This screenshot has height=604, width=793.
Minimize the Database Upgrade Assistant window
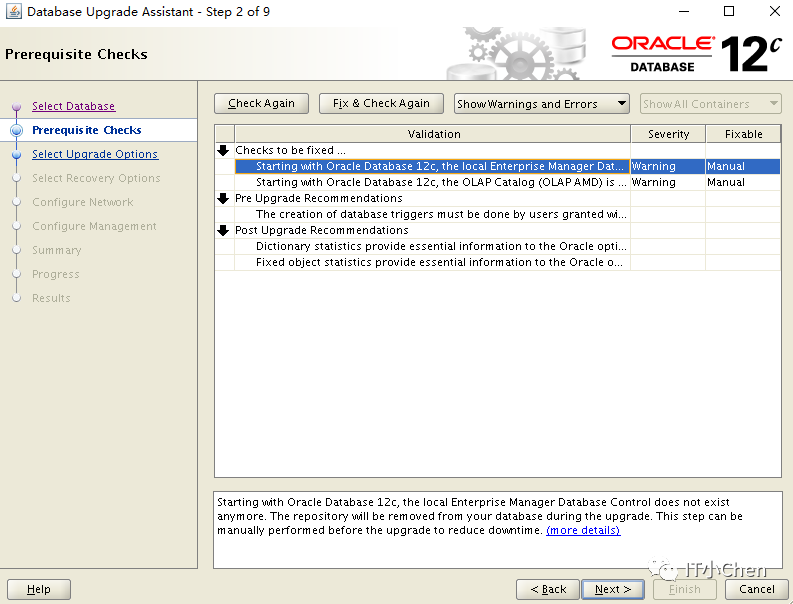[684, 11]
